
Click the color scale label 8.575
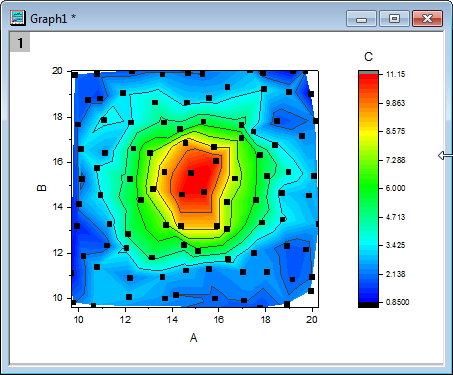click(x=396, y=131)
